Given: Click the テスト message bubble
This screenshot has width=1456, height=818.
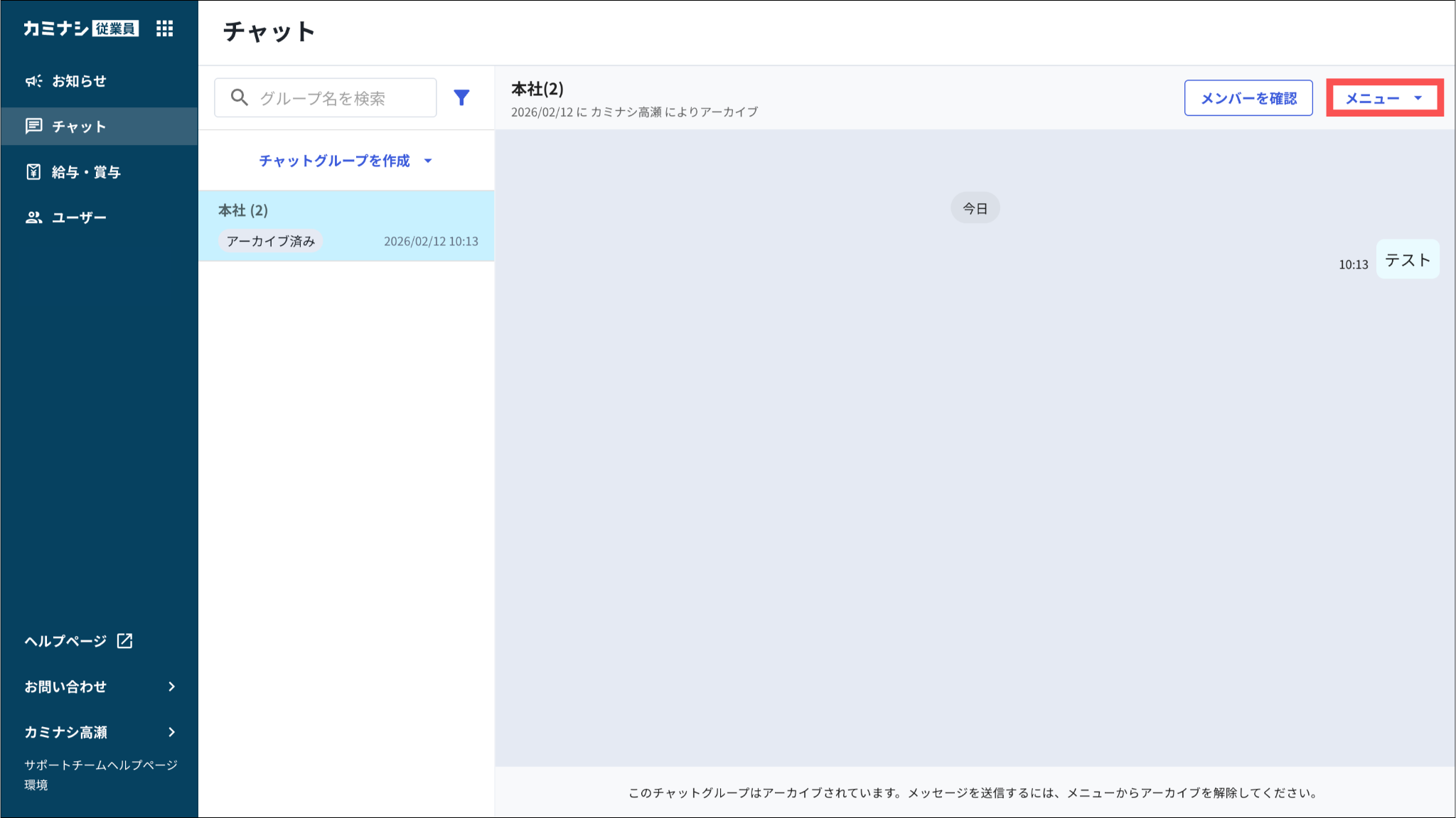Looking at the screenshot, I should pos(1407,259).
